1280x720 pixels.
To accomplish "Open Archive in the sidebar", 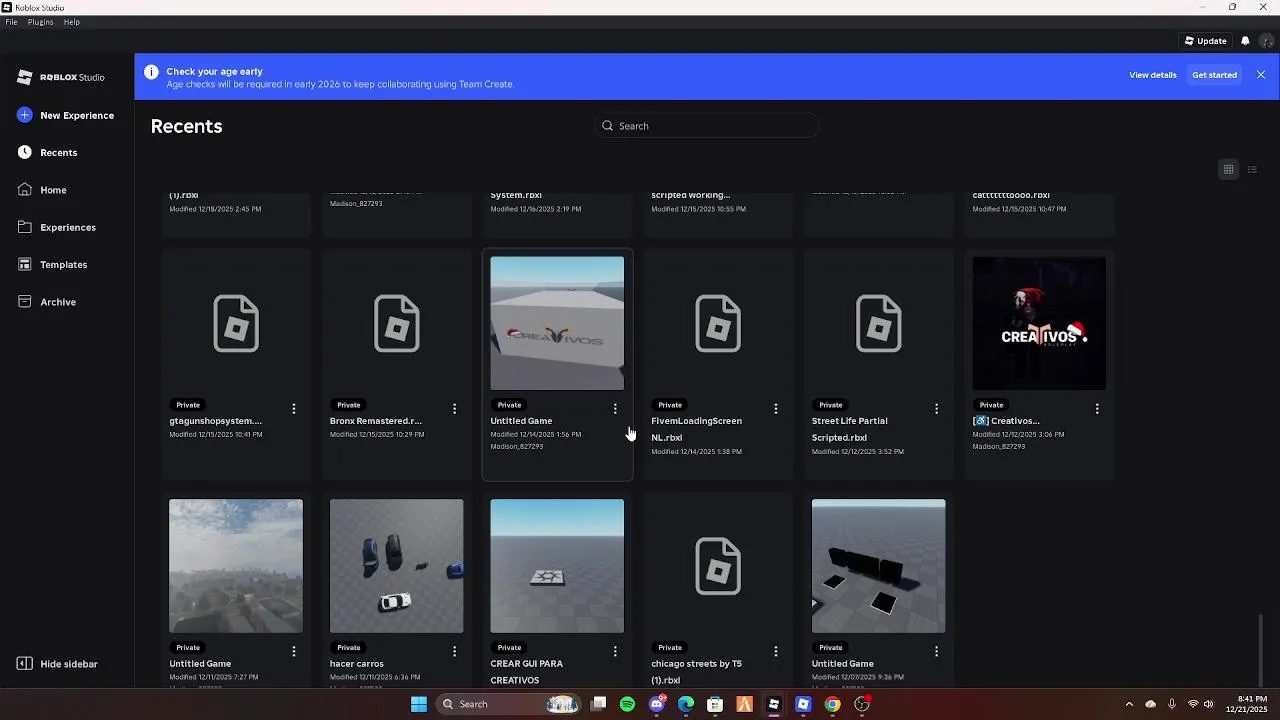I will (57, 302).
